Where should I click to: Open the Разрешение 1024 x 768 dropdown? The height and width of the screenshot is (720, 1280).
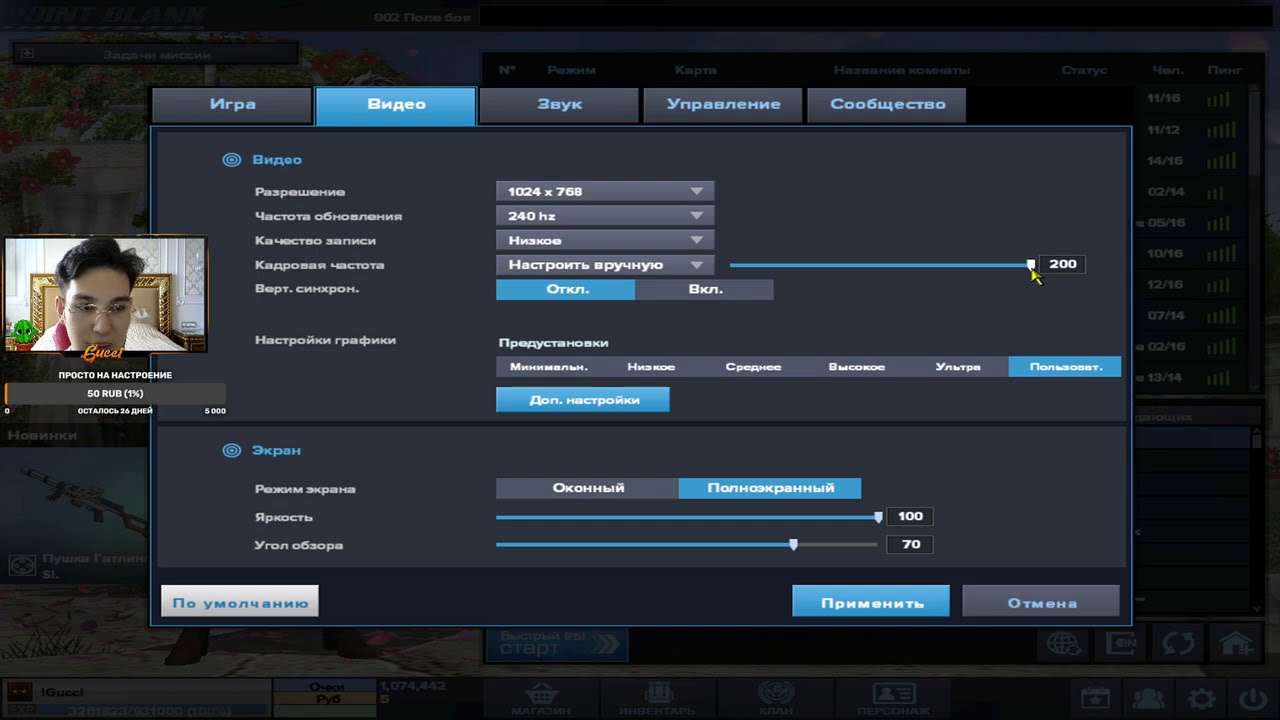click(605, 191)
